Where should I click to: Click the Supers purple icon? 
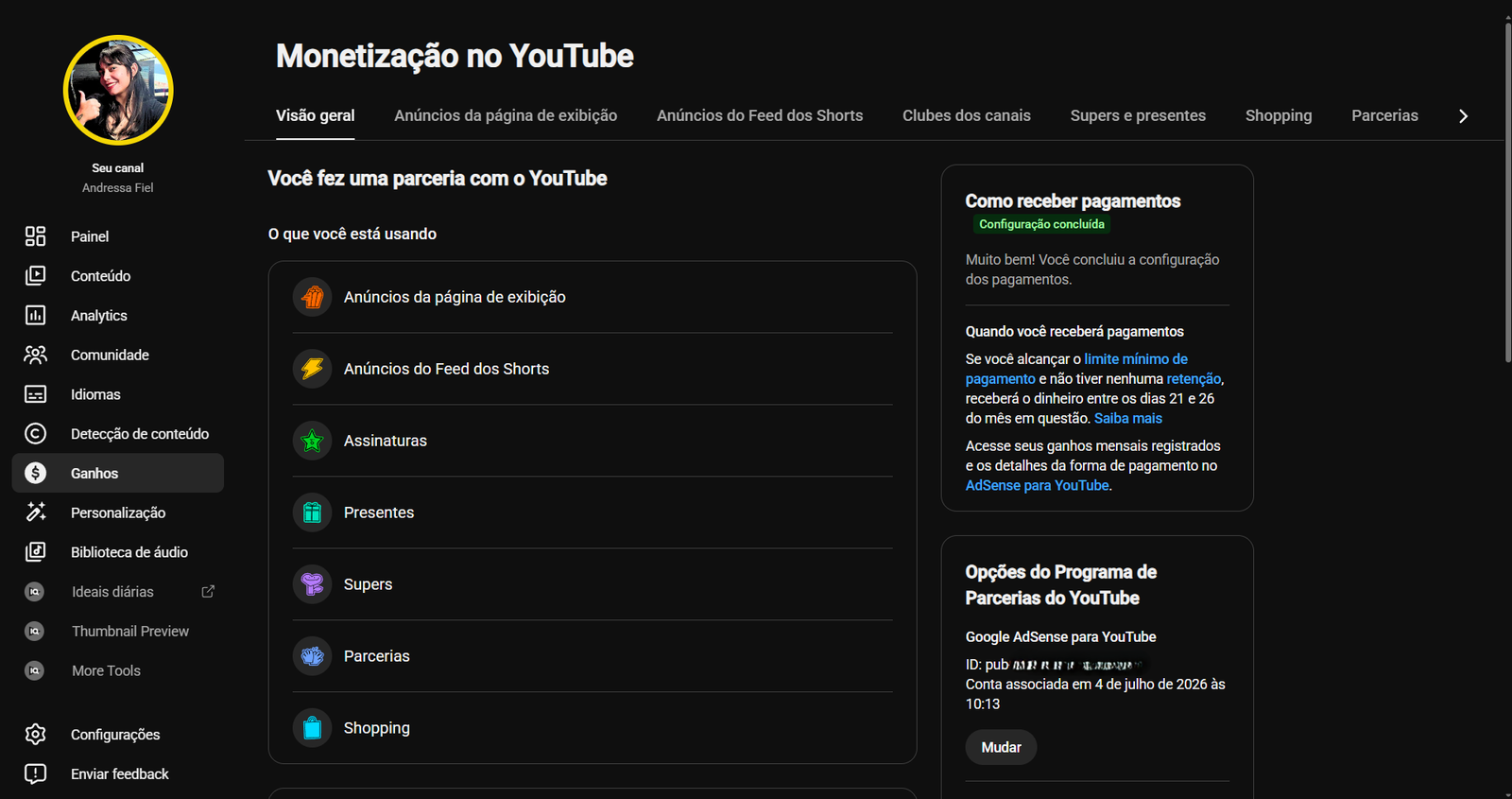point(313,584)
